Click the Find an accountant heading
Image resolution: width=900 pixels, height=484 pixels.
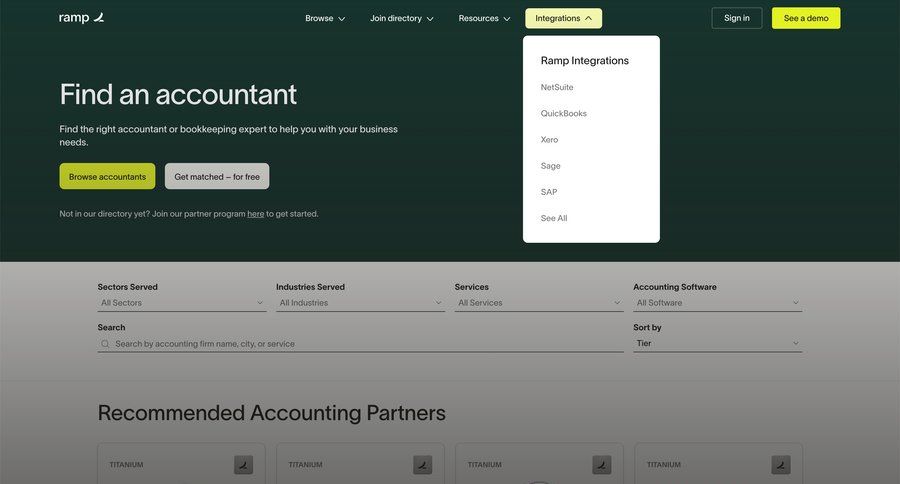[178, 94]
